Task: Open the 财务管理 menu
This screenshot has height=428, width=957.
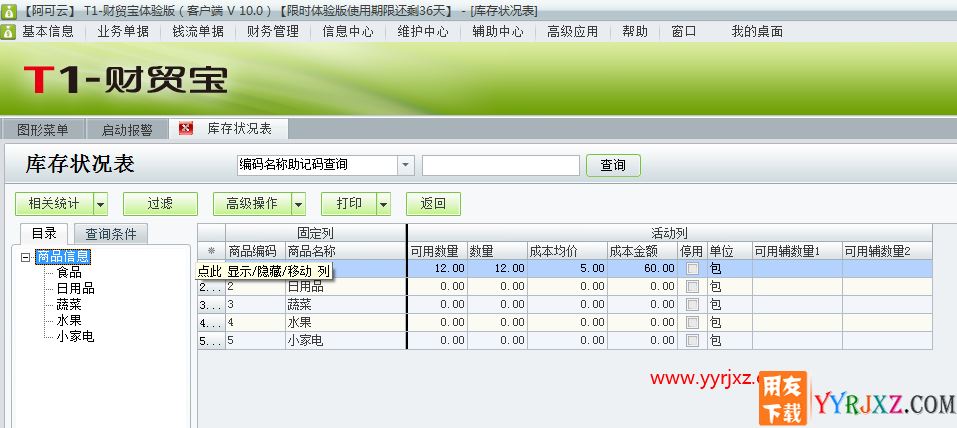Action: tap(273, 32)
